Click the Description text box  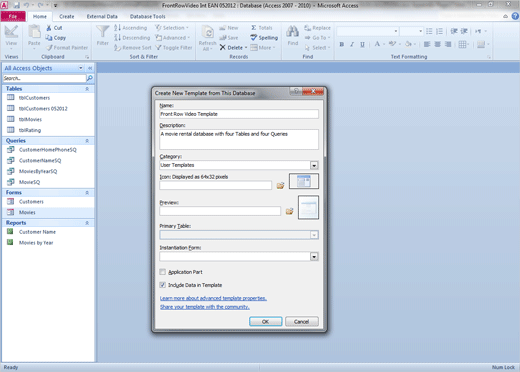(x=239, y=139)
